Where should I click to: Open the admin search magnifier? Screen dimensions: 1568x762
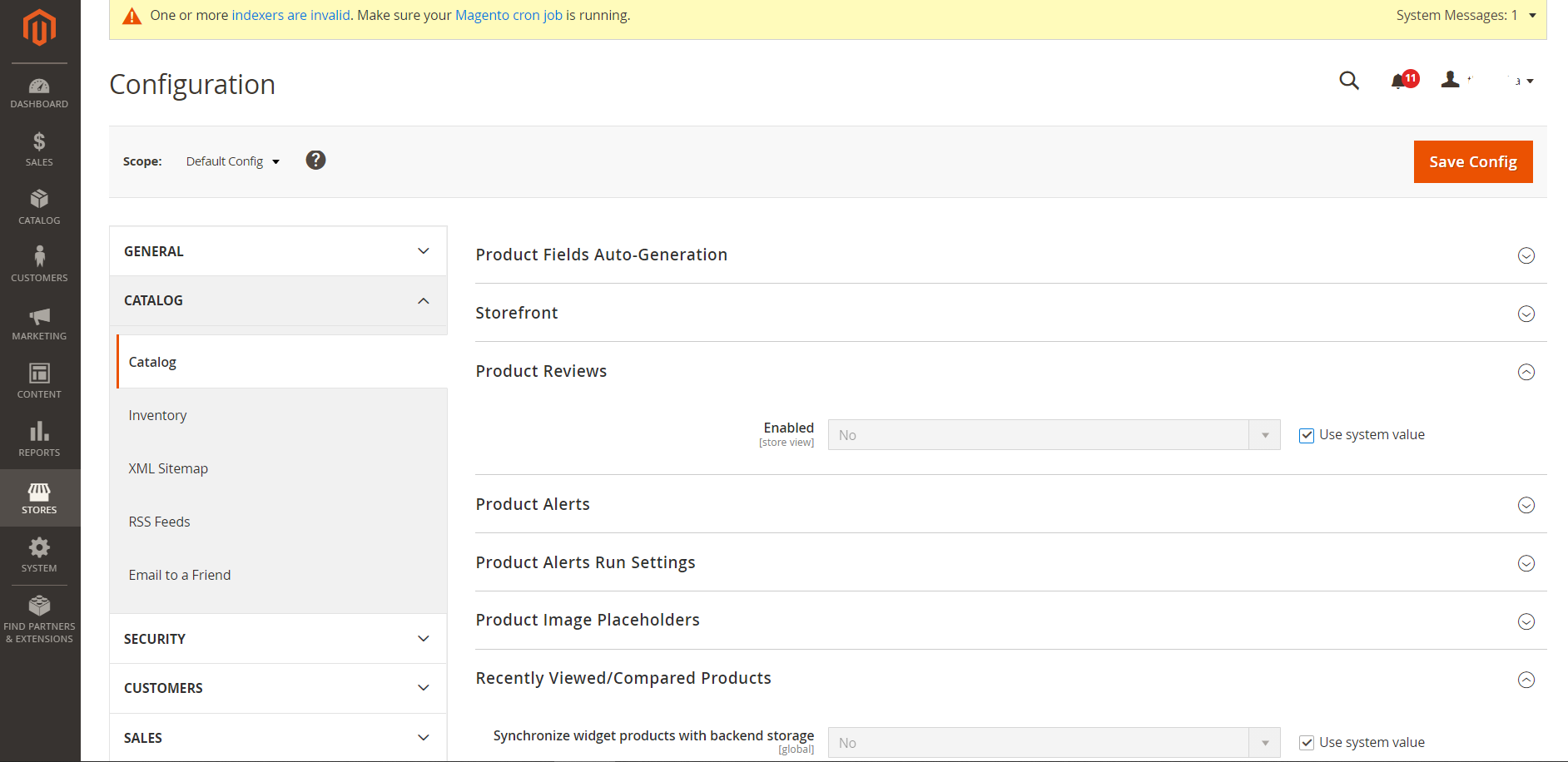point(1349,81)
